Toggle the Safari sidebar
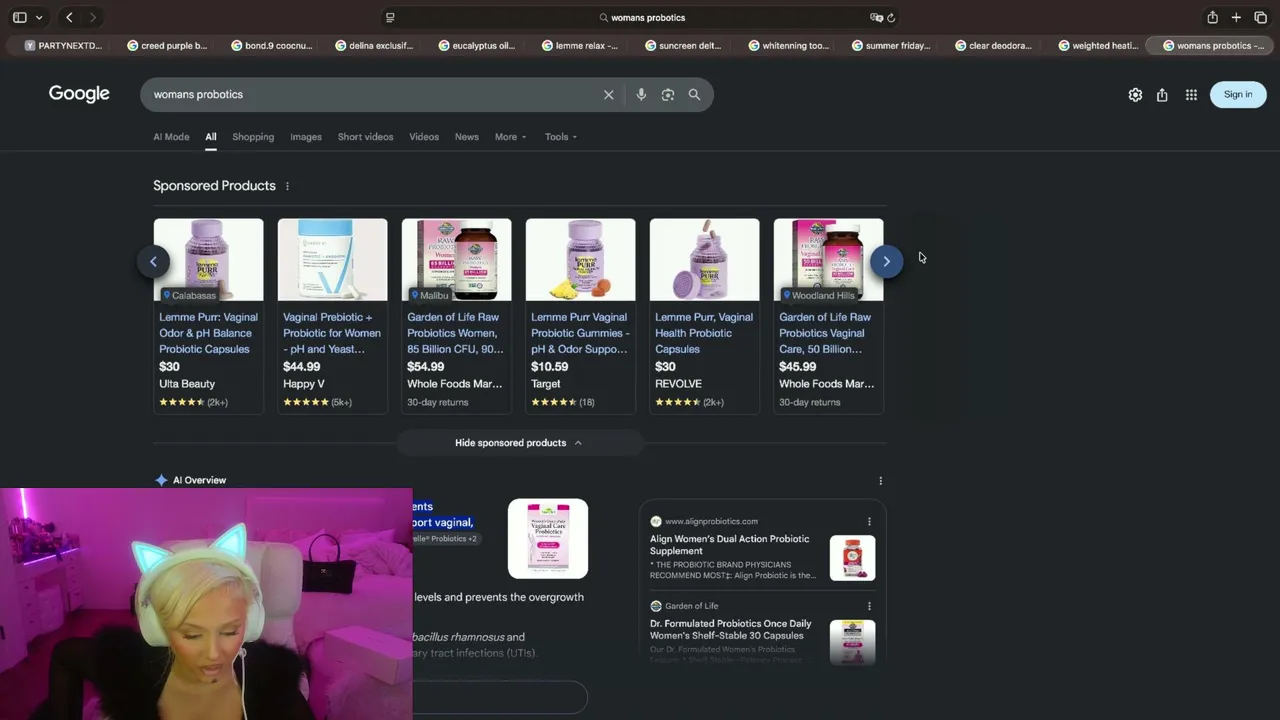The height and width of the screenshot is (720, 1280). click(19, 17)
